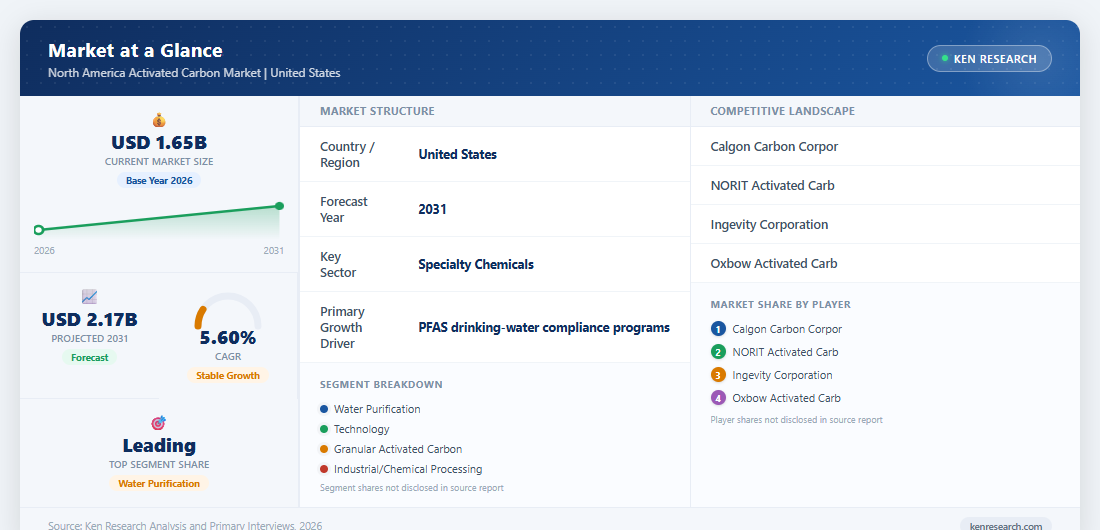Click the orange Water Purification pill

click(x=159, y=483)
